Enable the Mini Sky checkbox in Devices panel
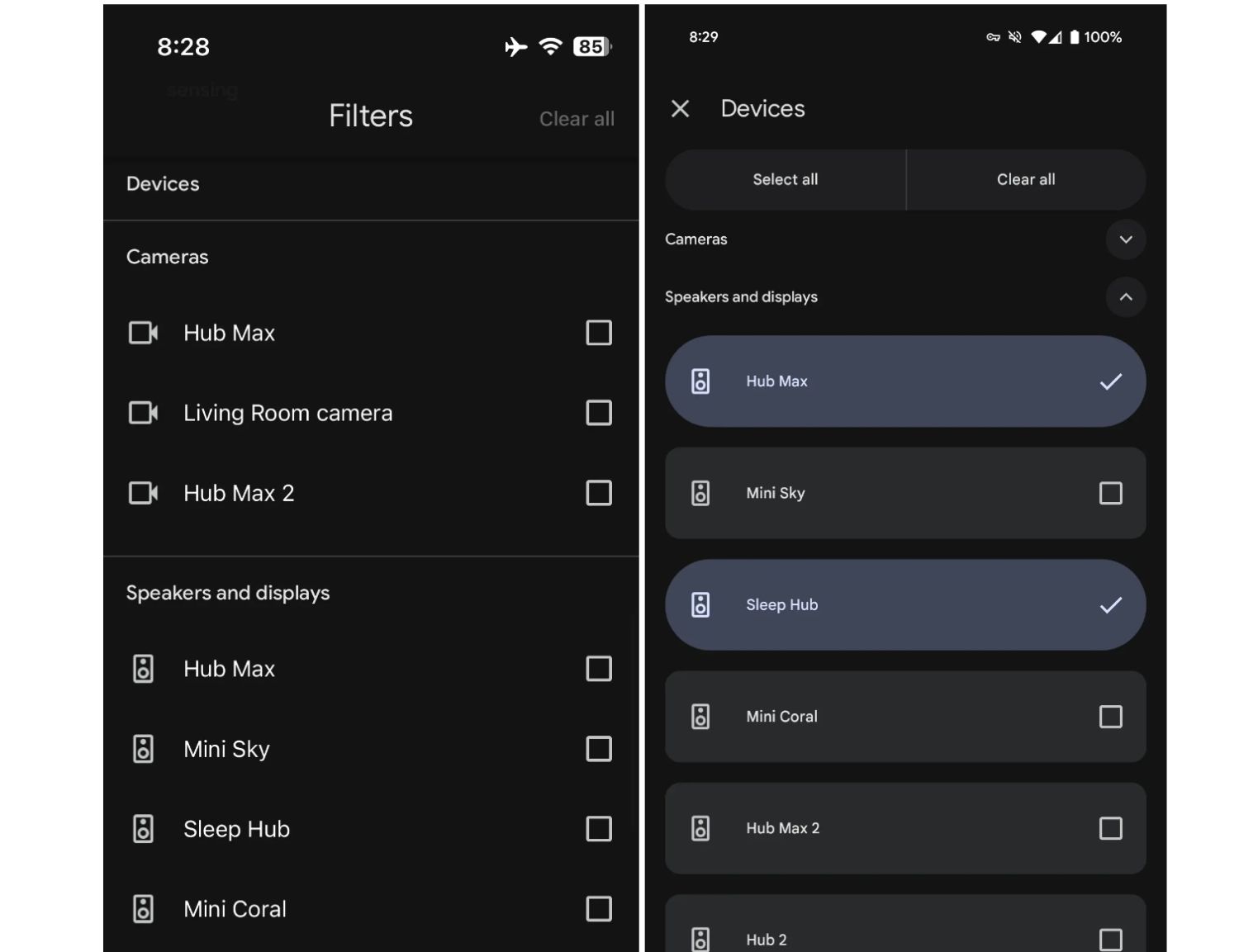This screenshot has height=952, width=1239. (1110, 493)
